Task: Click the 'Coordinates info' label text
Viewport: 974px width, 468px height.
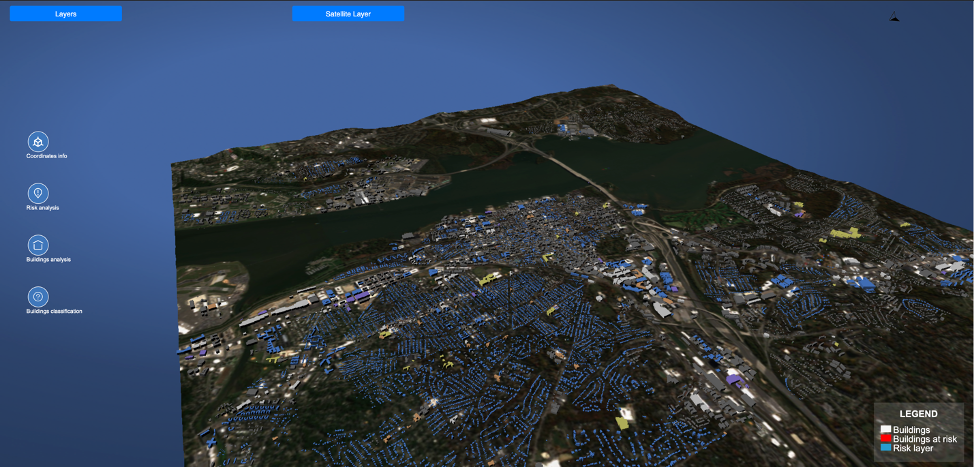Action: coord(47,156)
